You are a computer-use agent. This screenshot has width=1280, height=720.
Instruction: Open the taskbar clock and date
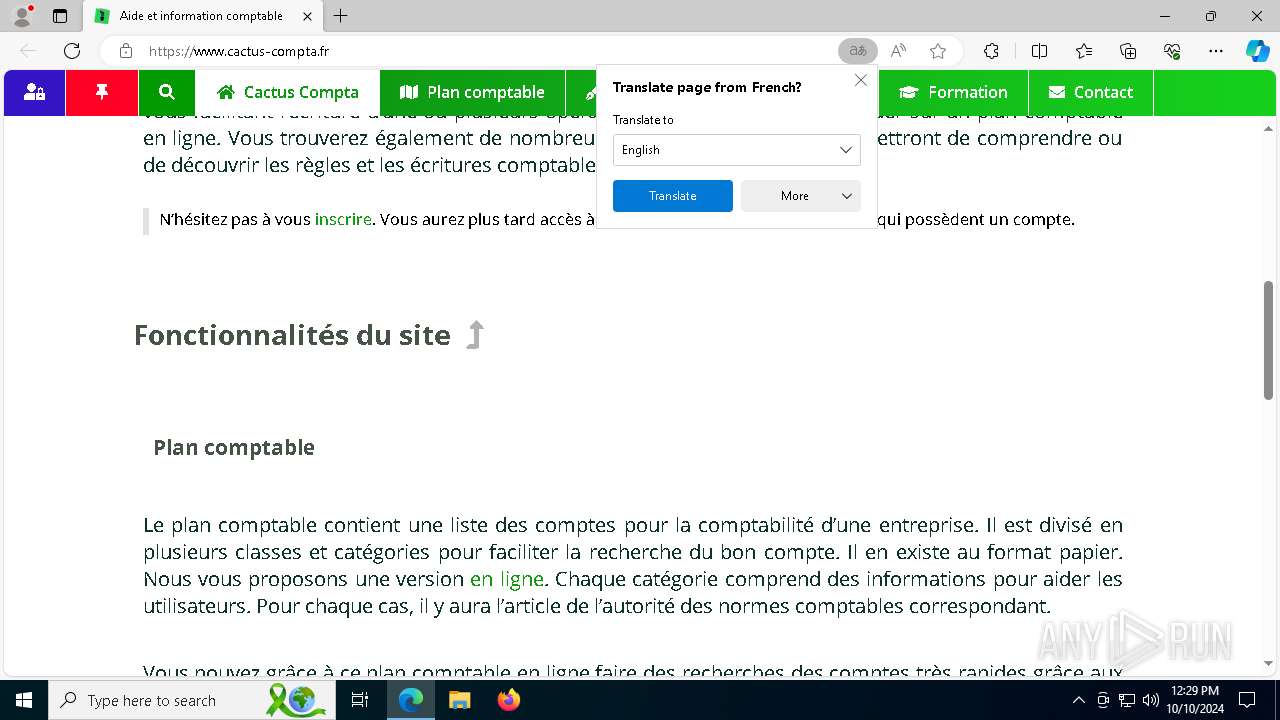[1195, 700]
